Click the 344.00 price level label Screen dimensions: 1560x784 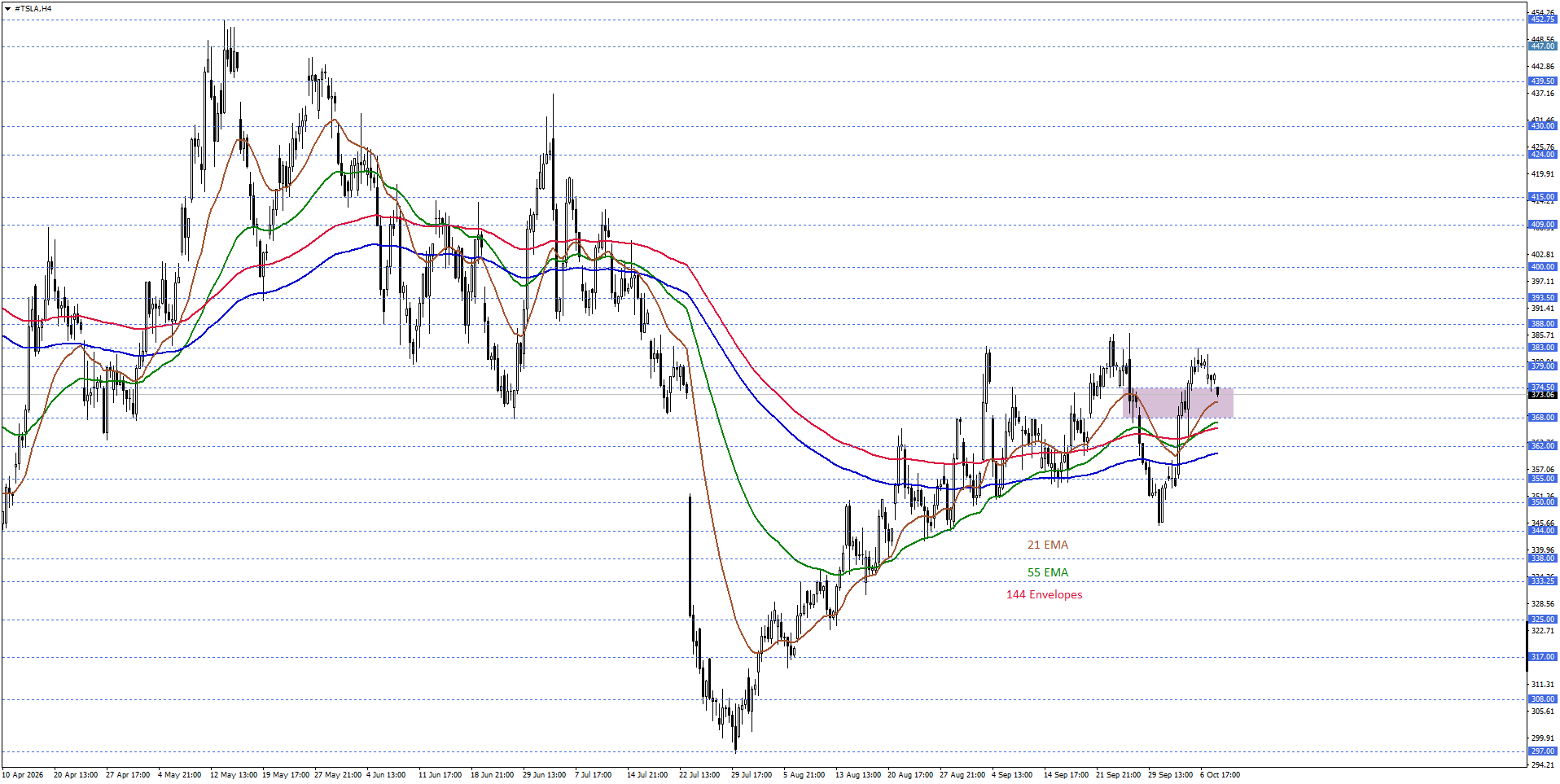coord(1543,531)
